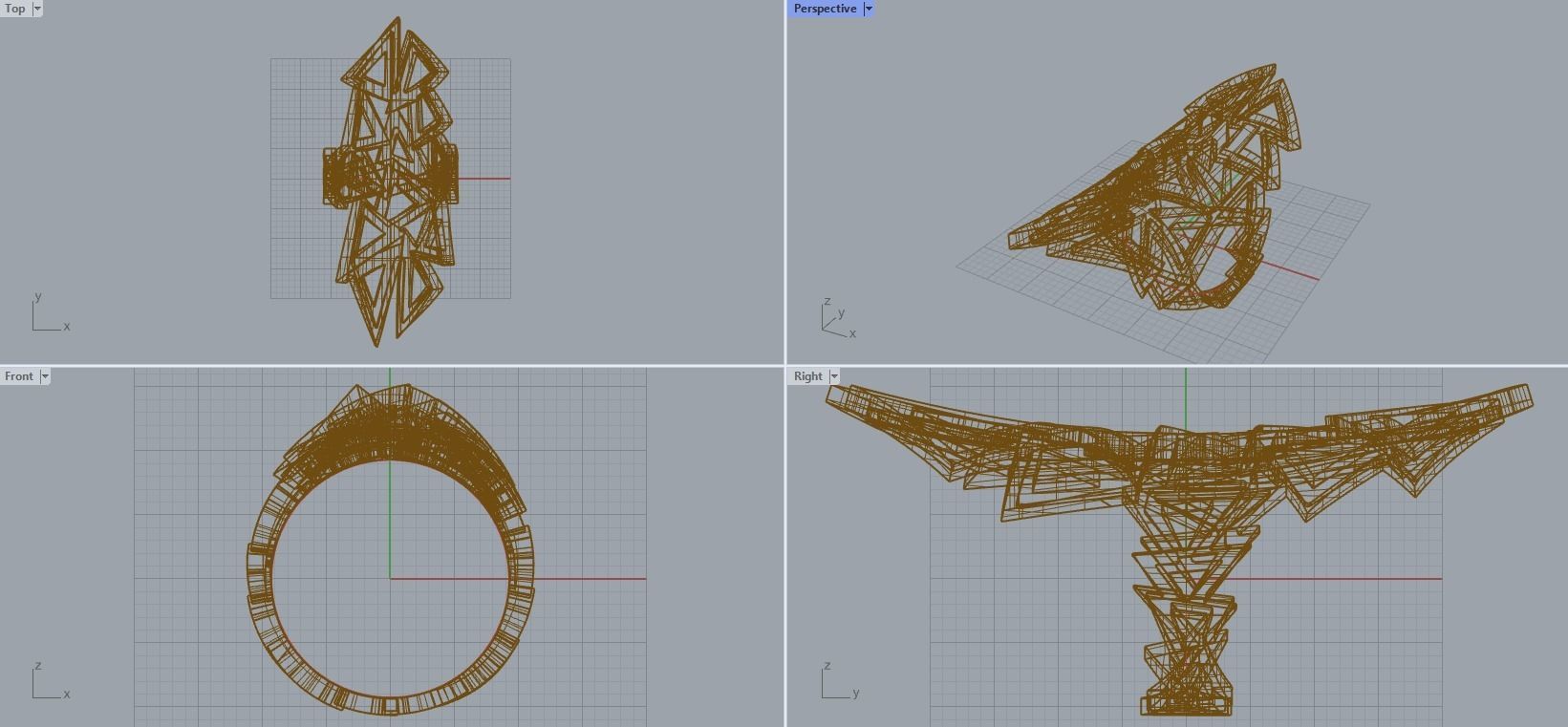This screenshot has height=727, width=1568.
Task: Click the Perspective viewport title label
Action: coord(825,9)
